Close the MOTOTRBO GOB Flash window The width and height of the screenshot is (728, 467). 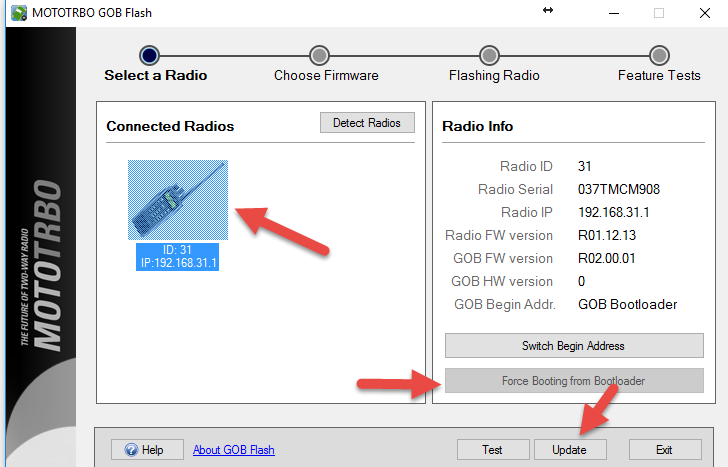click(705, 13)
